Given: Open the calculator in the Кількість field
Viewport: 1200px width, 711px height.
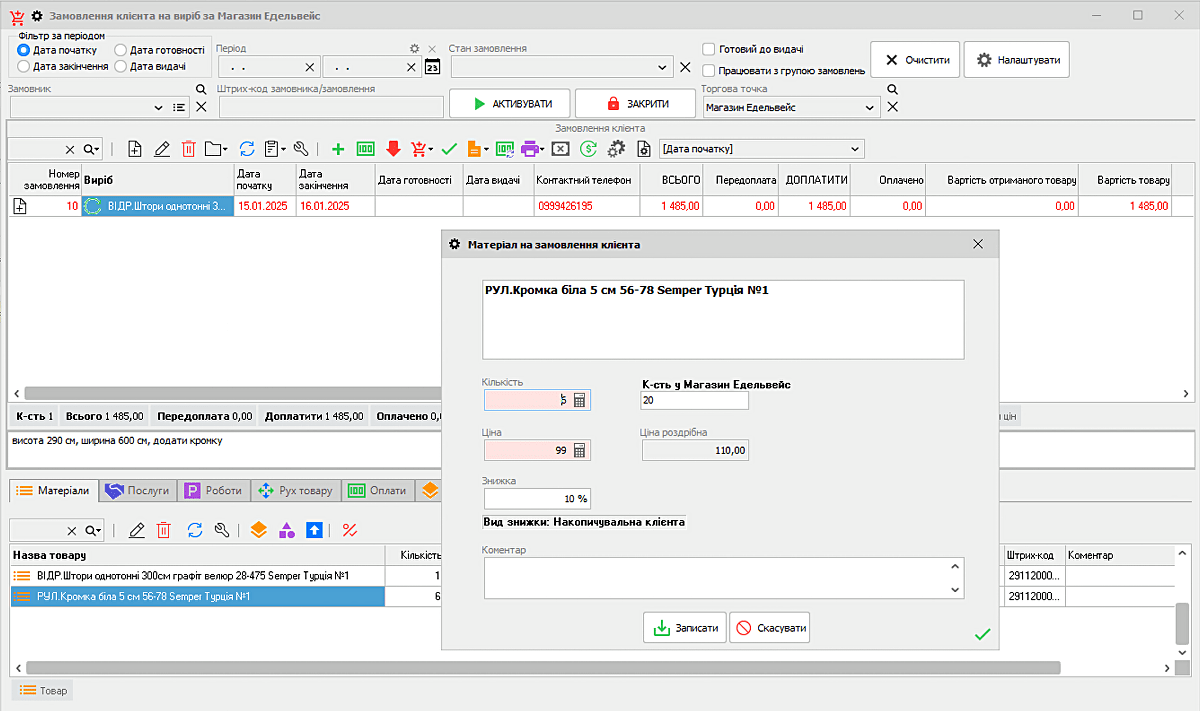Looking at the screenshot, I should pyautogui.click(x=579, y=400).
